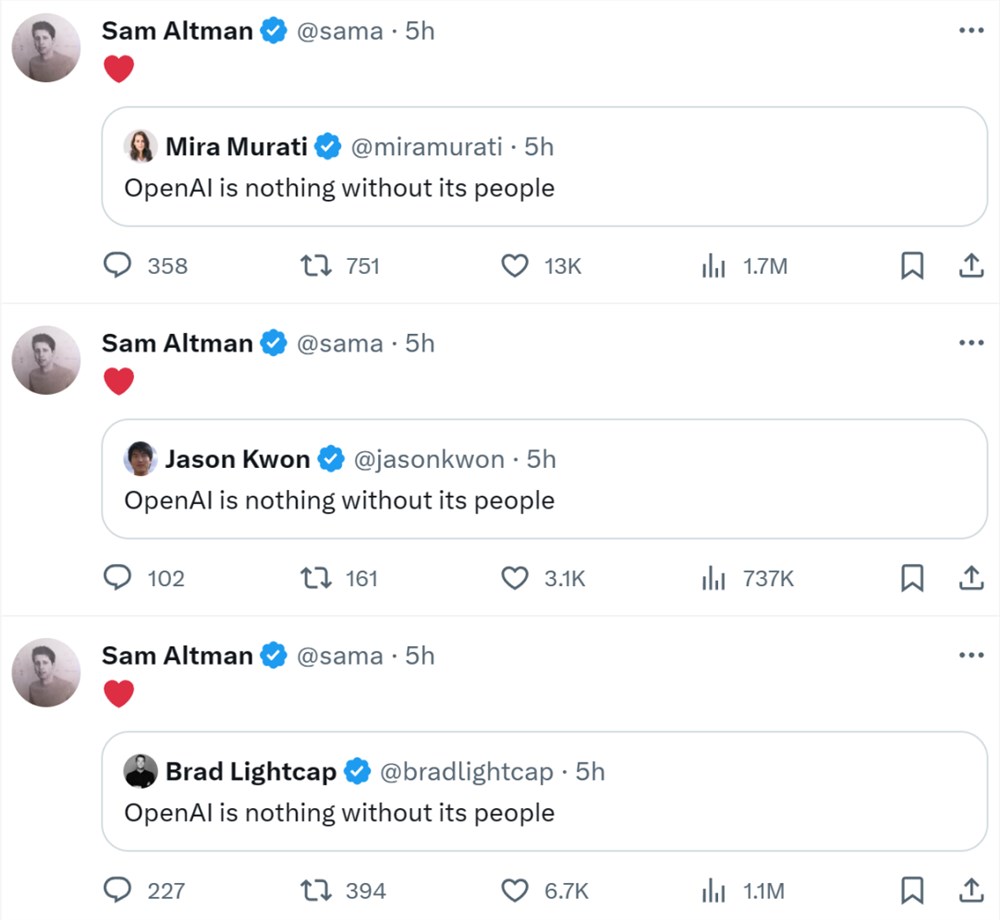Reply to the tweet with 102 replies

(117, 578)
